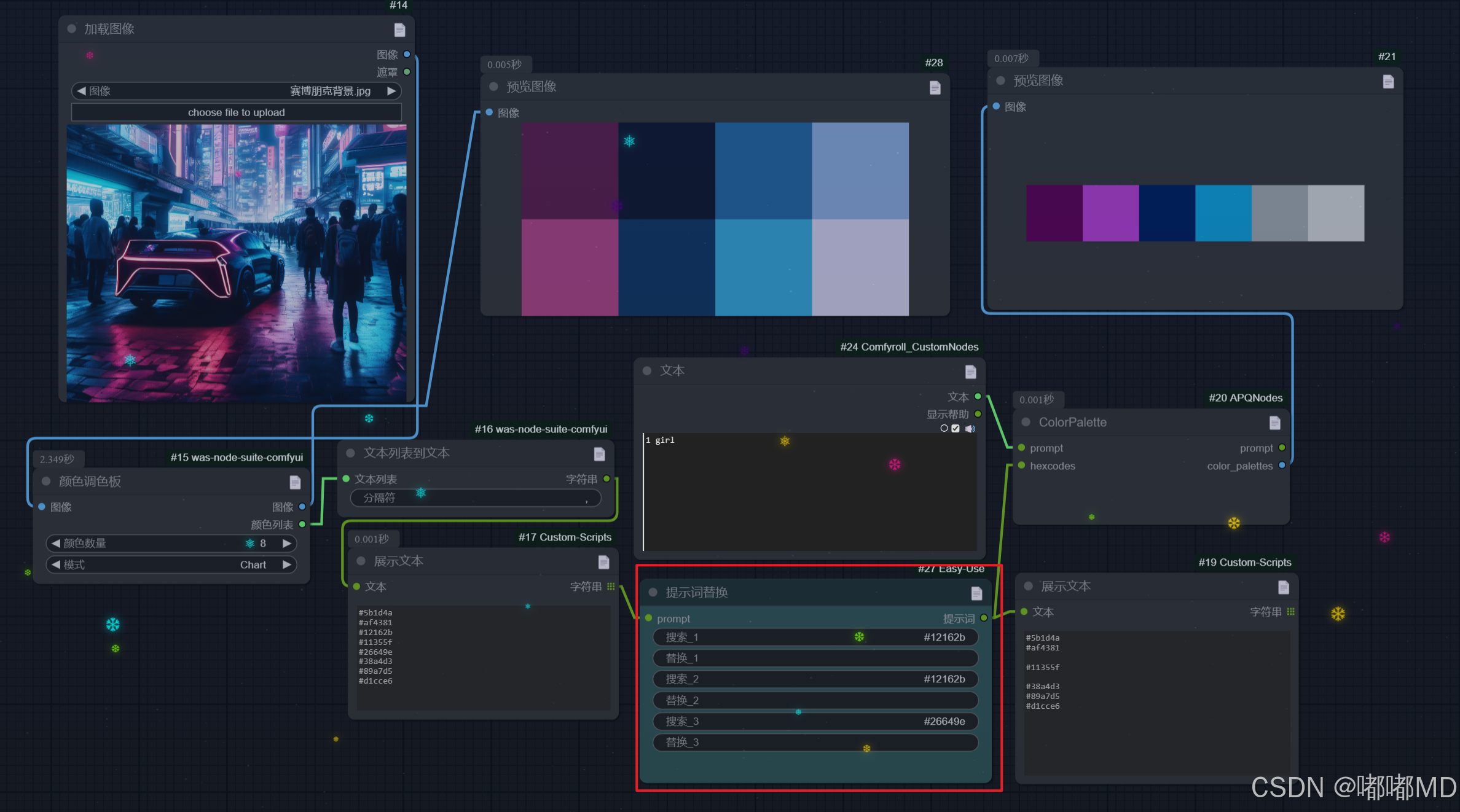Screen dimensions: 1460x812
Task: Click the speaker icon in 文本 node
Action: pyautogui.click(x=970, y=429)
